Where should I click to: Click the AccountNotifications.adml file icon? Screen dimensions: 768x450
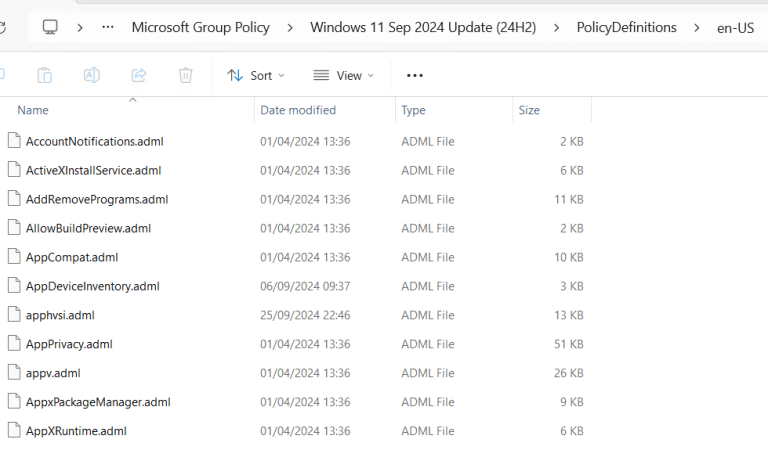pos(14,141)
